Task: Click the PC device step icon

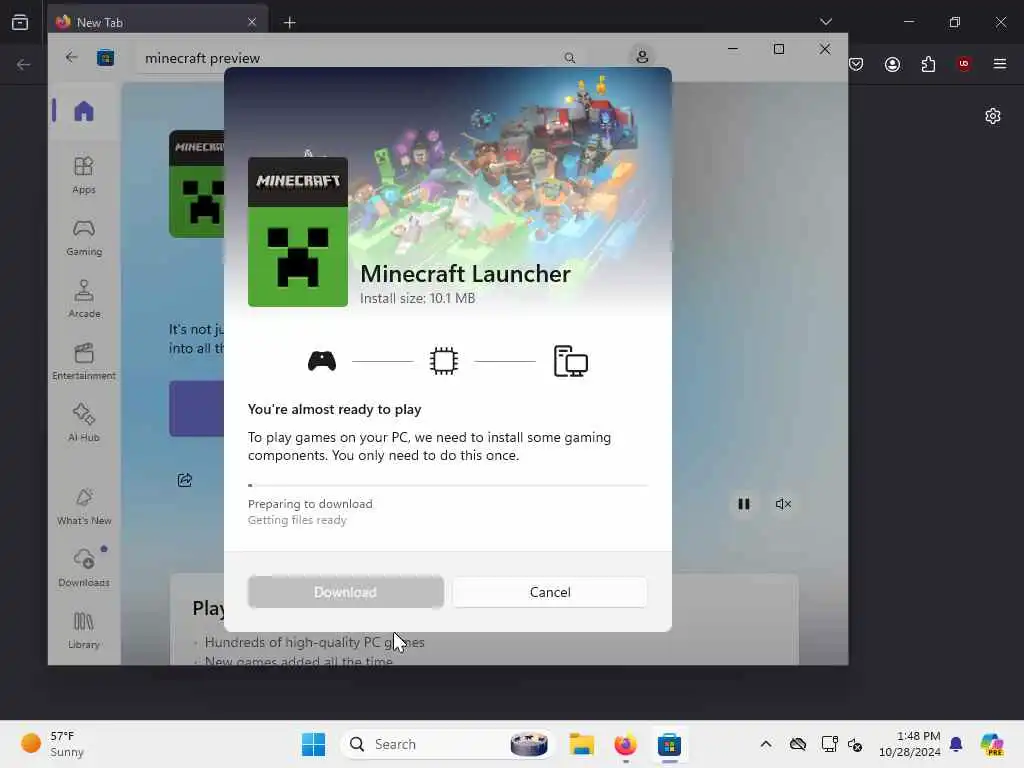Action: [x=570, y=360]
